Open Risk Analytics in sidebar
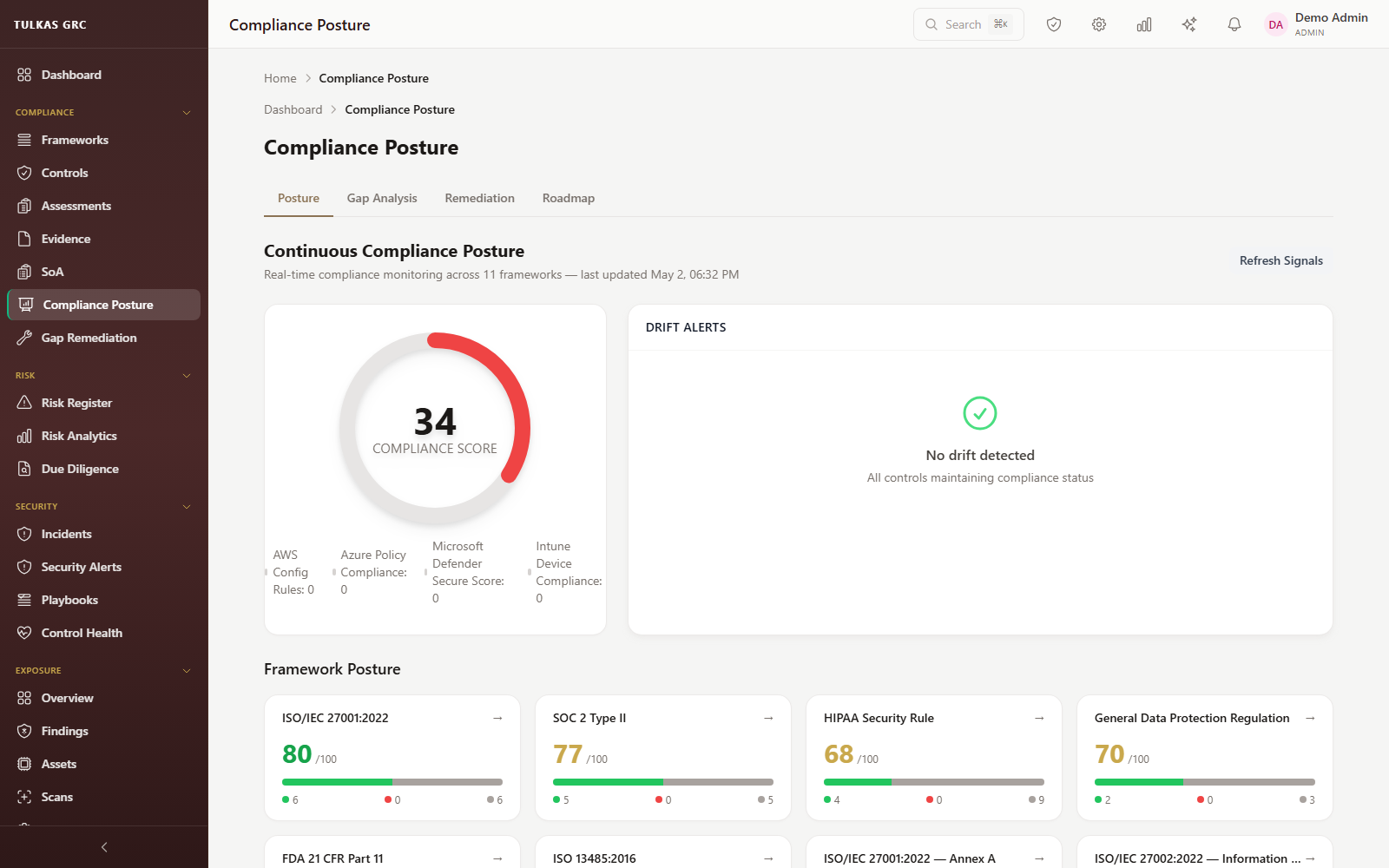Screen dimensions: 1389x868 pos(104,436)
